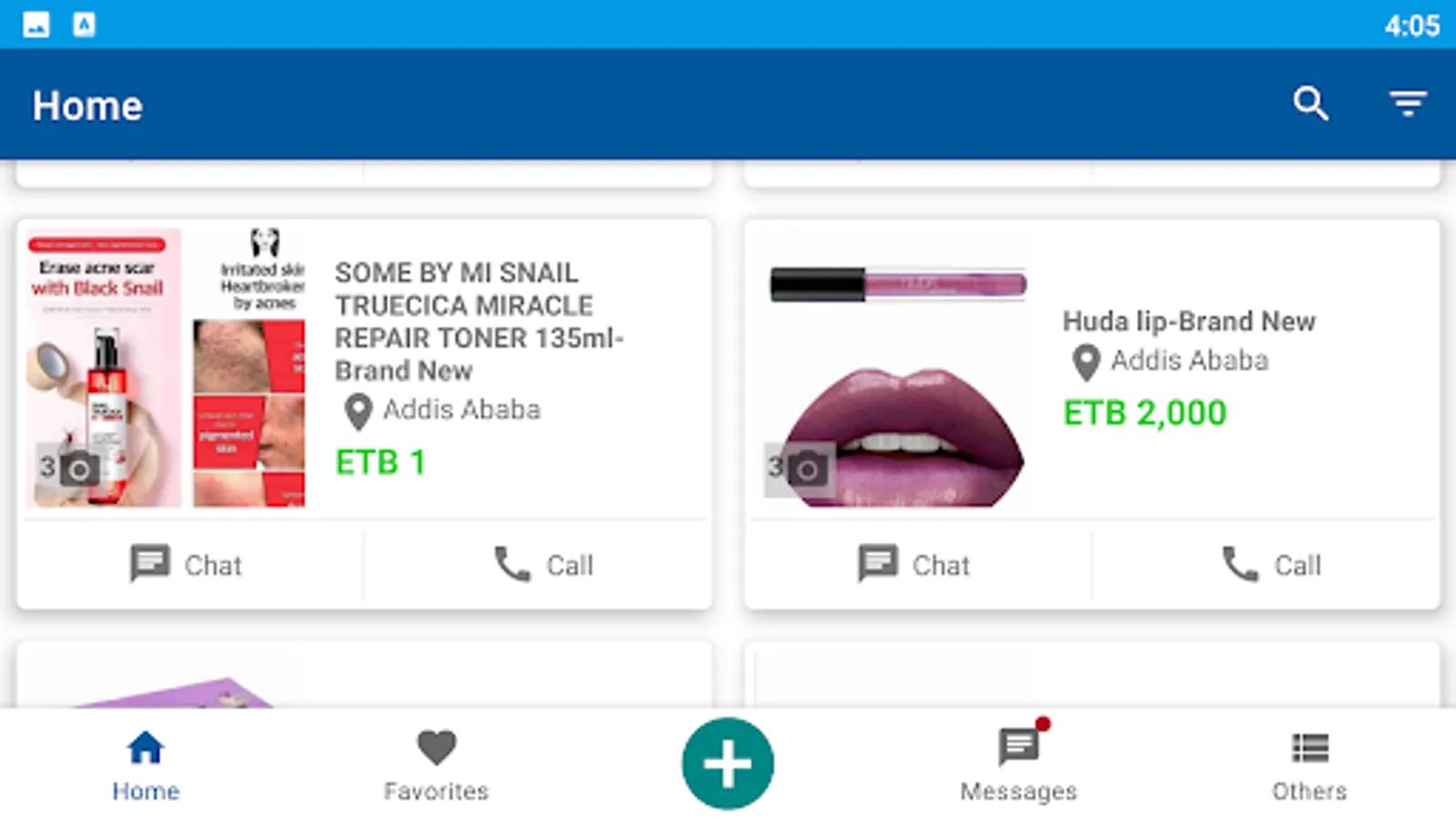Open the Some By Mi toner photo
1456x819 pixels.
(x=166, y=368)
